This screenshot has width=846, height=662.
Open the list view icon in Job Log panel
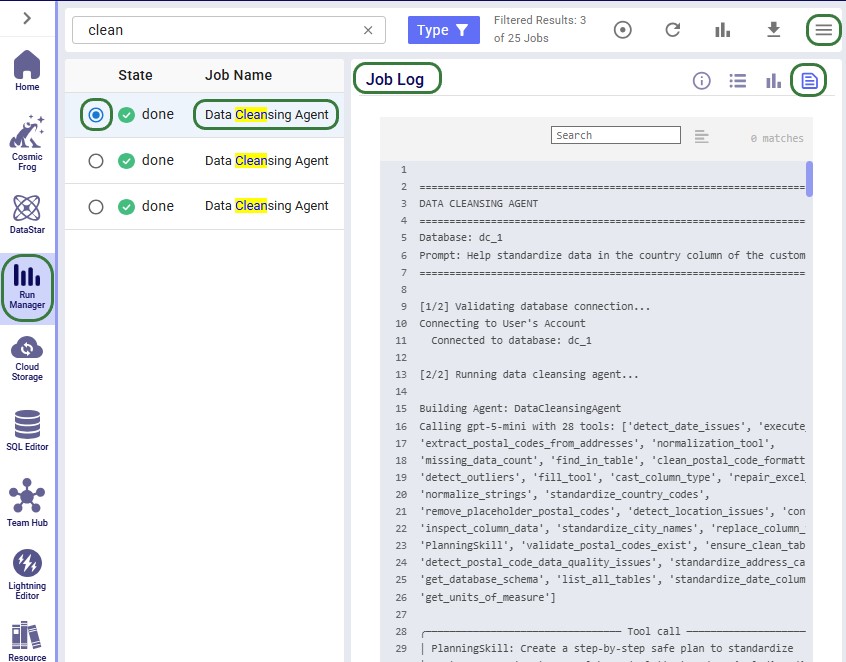click(738, 81)
